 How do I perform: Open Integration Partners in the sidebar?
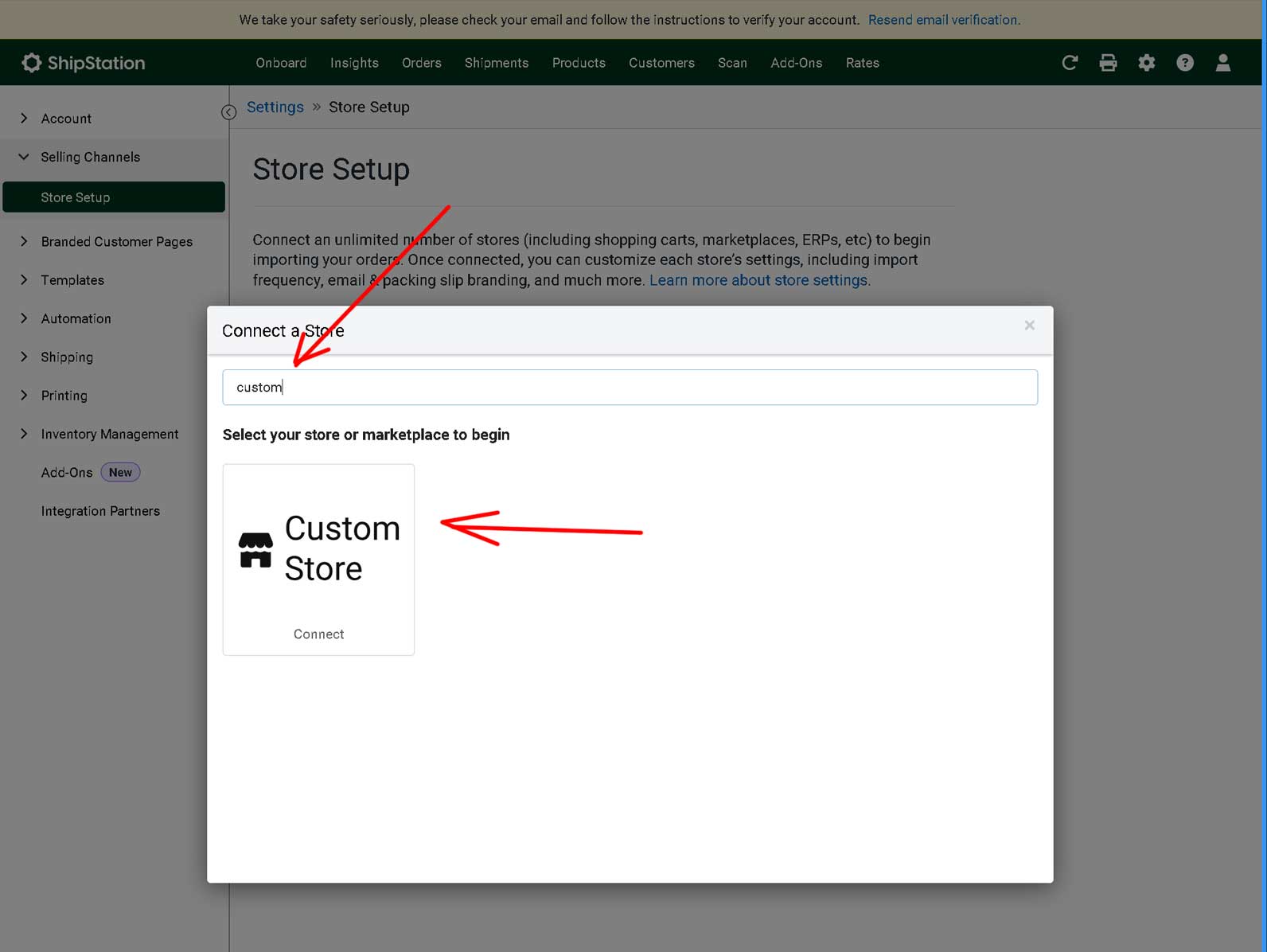coord(100,511)
